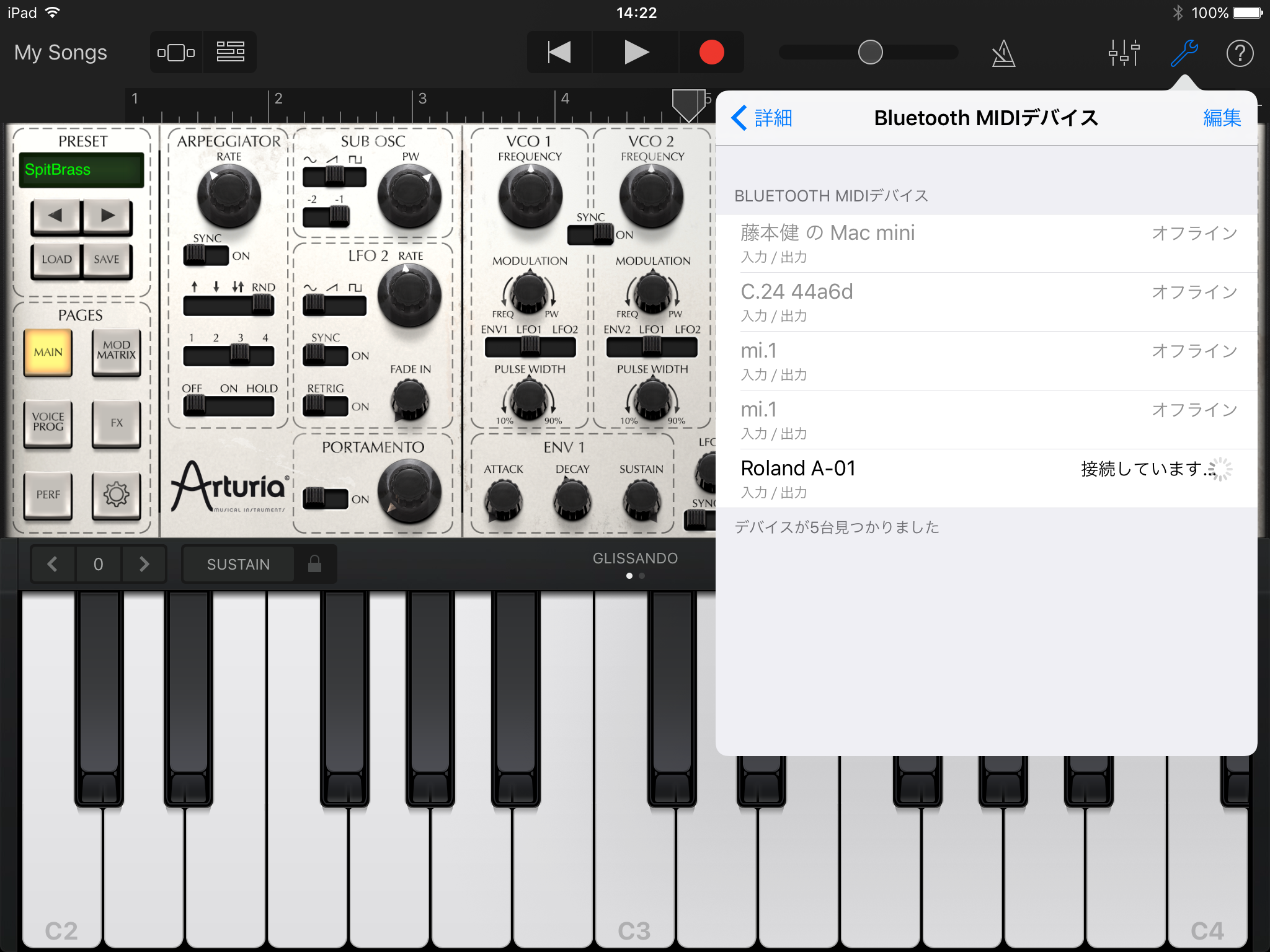Click VCO 1 PULSE WIDTH knob
Image resolution: width=1270 pixels, height=952 pixels.
[529, 399]
